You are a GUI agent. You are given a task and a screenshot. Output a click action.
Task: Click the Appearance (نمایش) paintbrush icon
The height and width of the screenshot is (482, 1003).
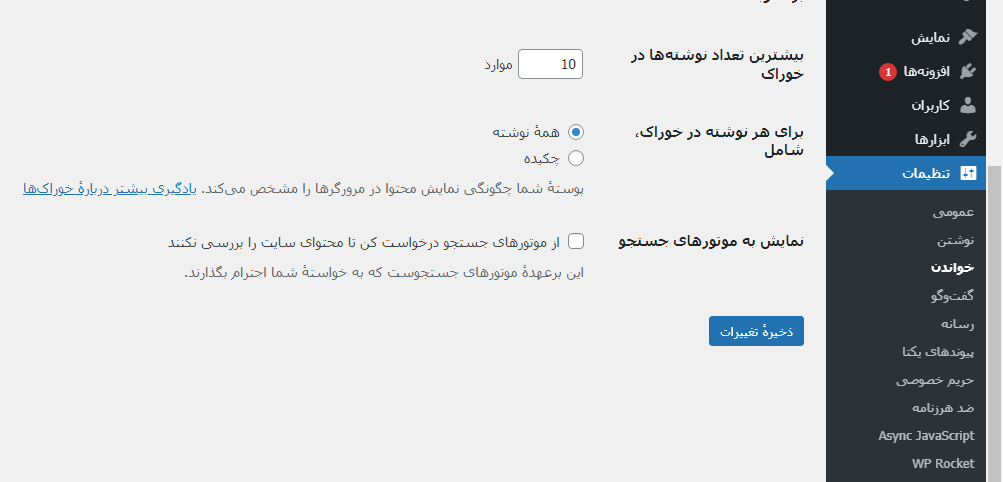point(968,37)
